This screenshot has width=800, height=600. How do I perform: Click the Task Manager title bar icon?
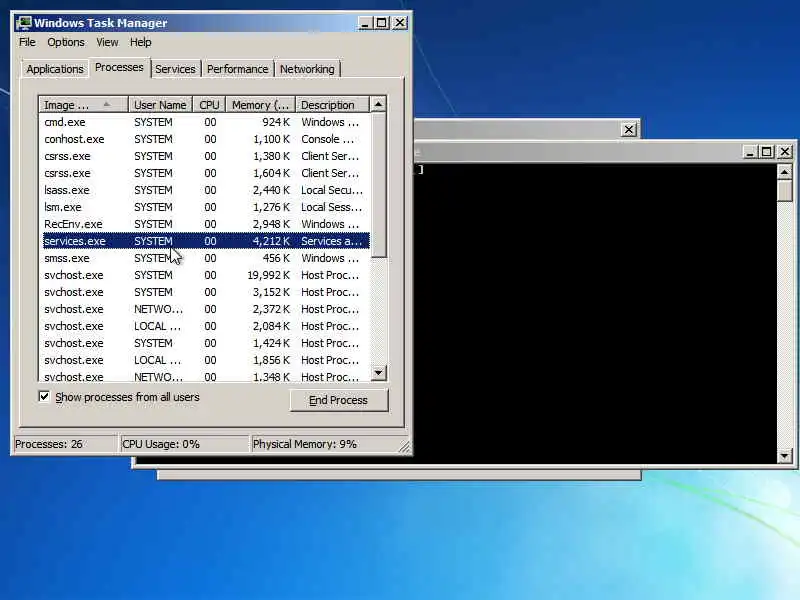[x=23, y=23]
